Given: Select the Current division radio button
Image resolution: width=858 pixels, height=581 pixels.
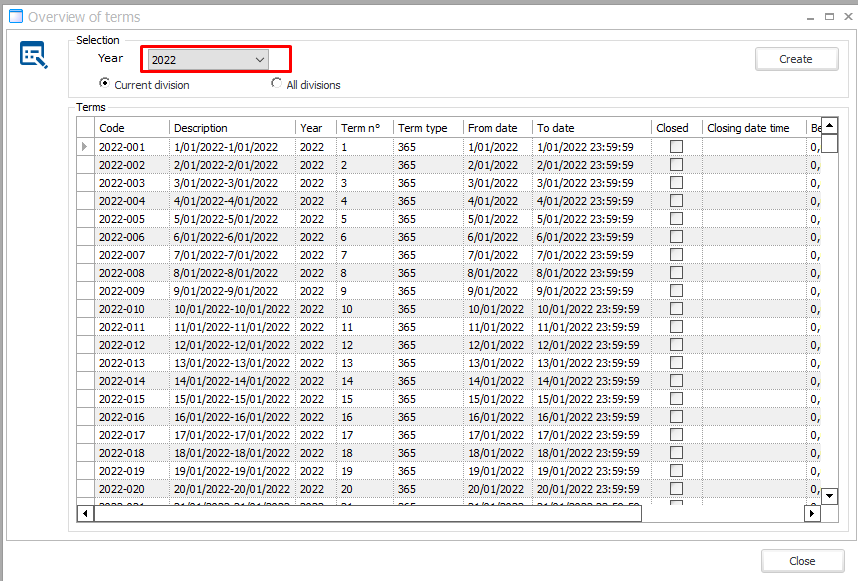Looking at the screenshot, I should 105,84.
